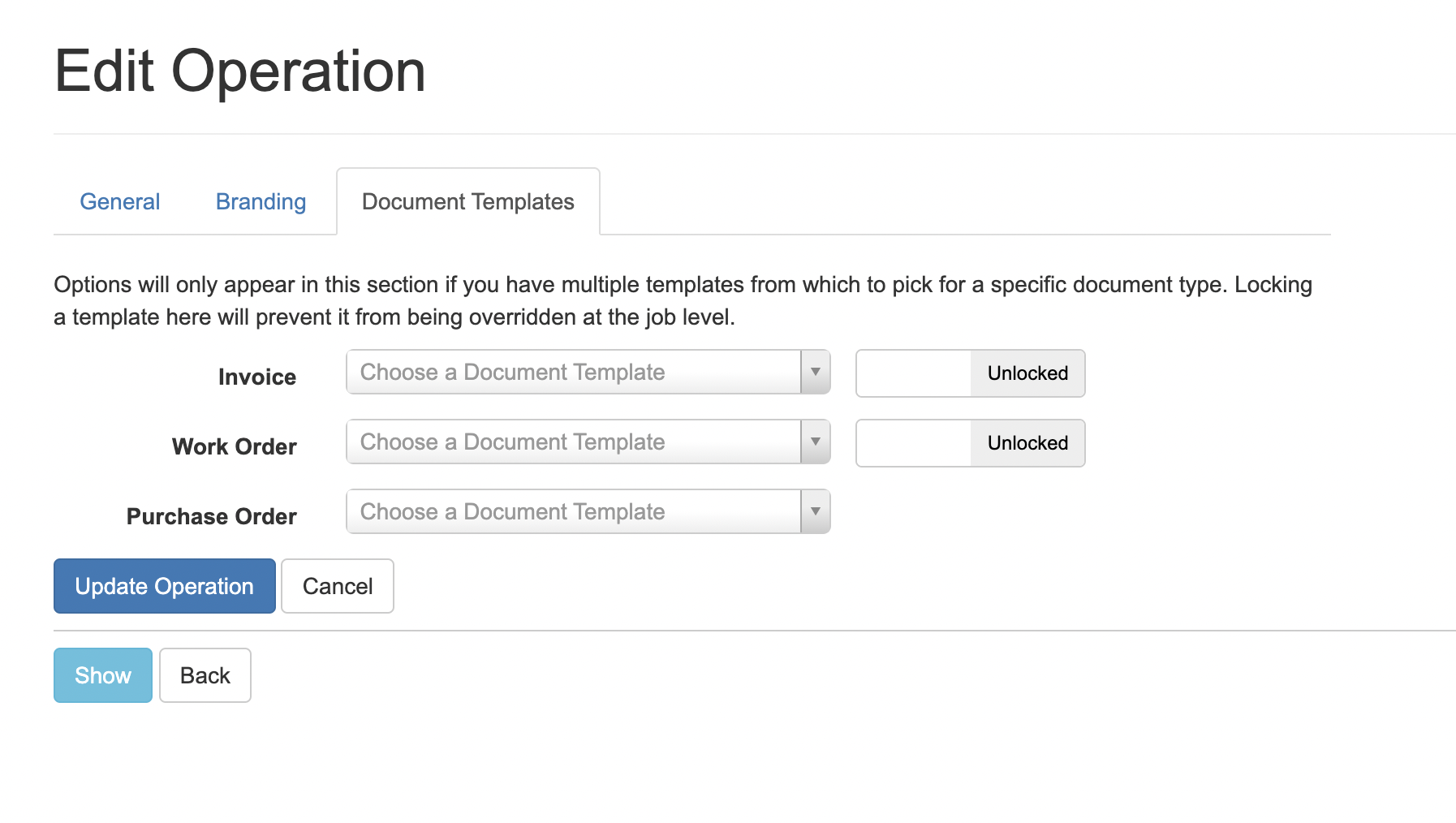
Task: Open the Work Order document template selector
Action: 573,442
